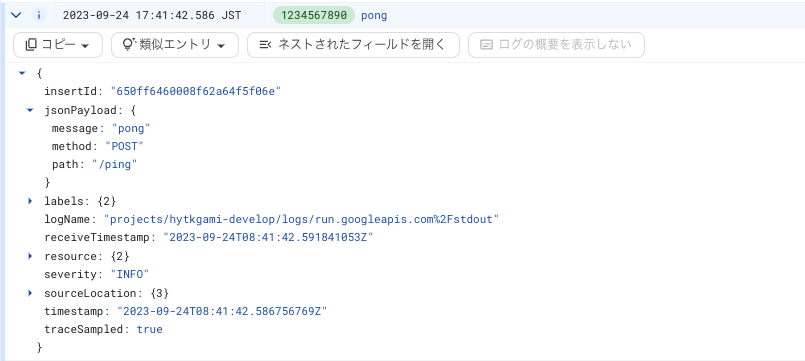Click the severity field name
The image size is (805, 361).
click(72, 274)
